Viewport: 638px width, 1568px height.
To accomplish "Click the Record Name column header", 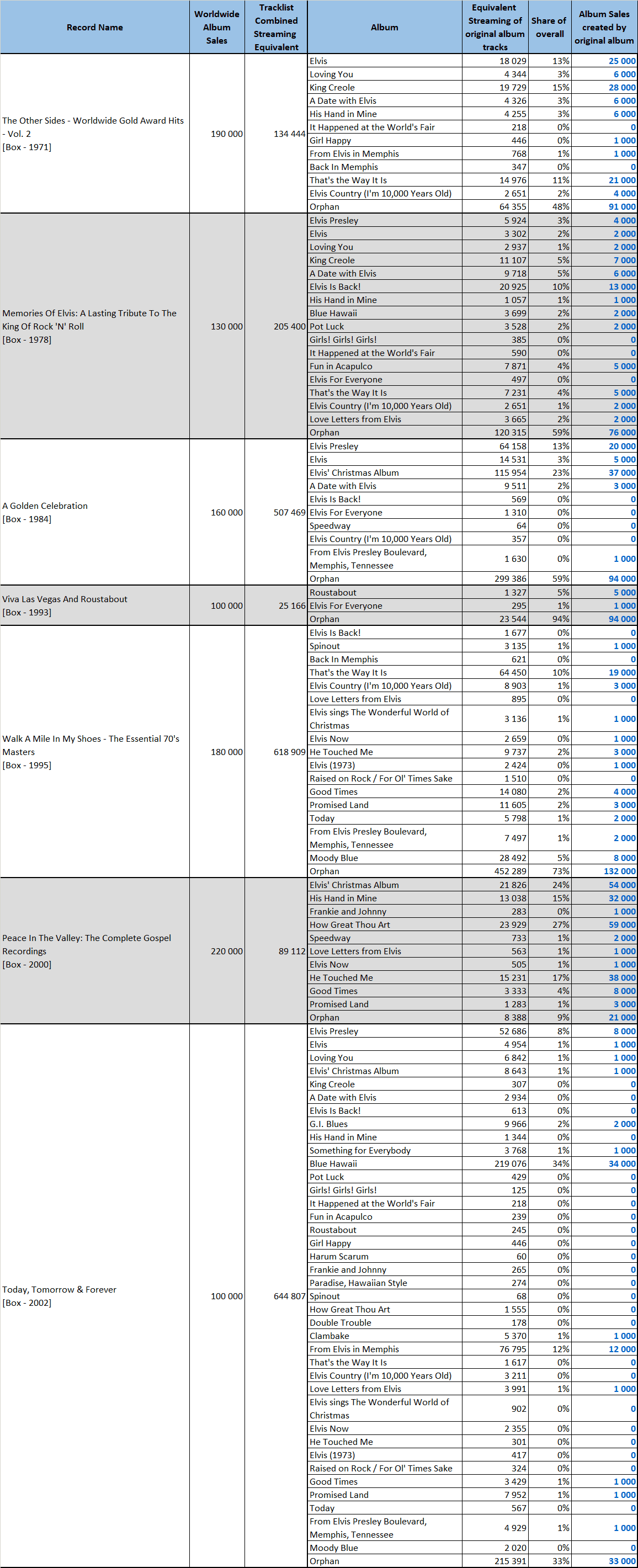I will click(94, 28).
